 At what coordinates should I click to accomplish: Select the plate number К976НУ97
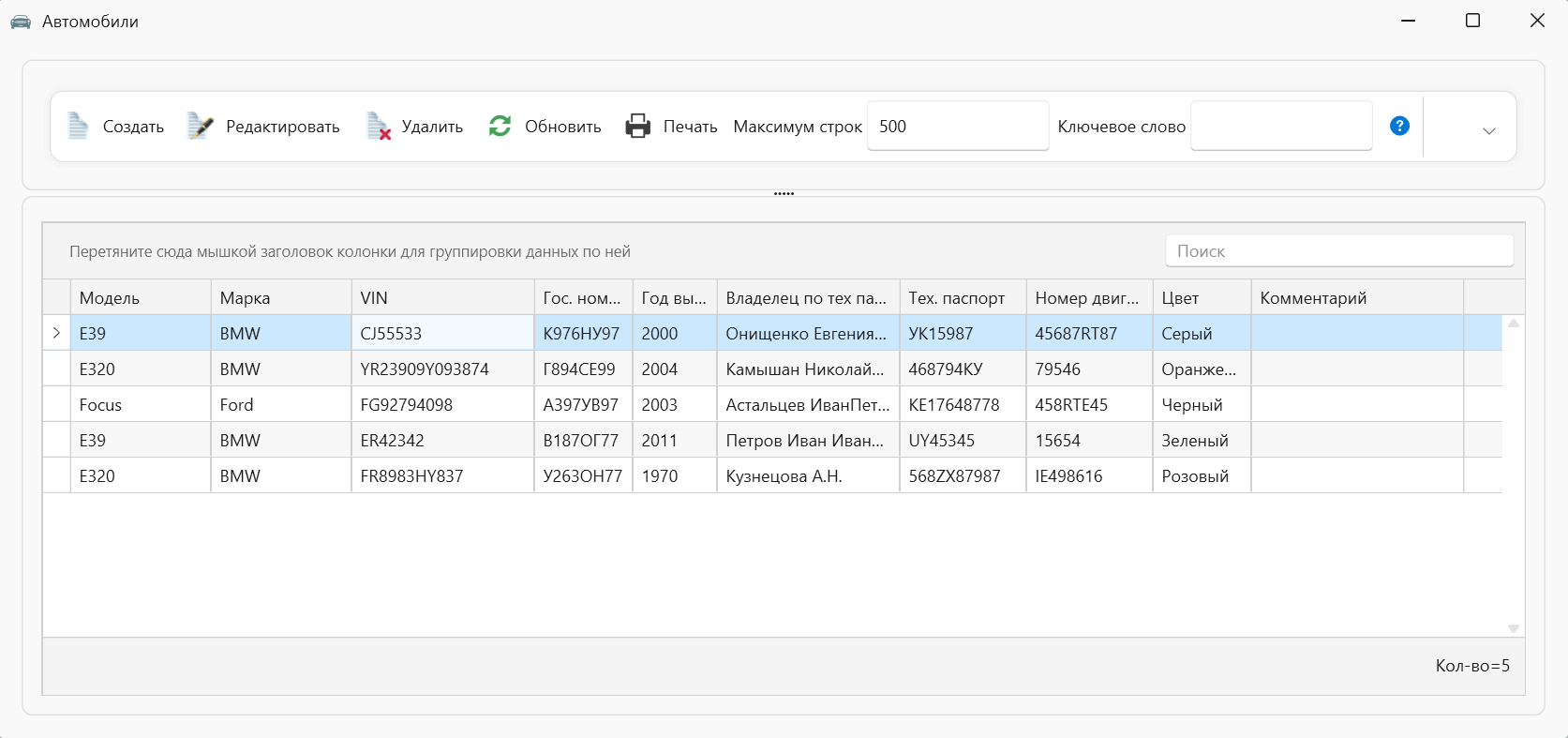pyautogui.click(x=584, y=333)
